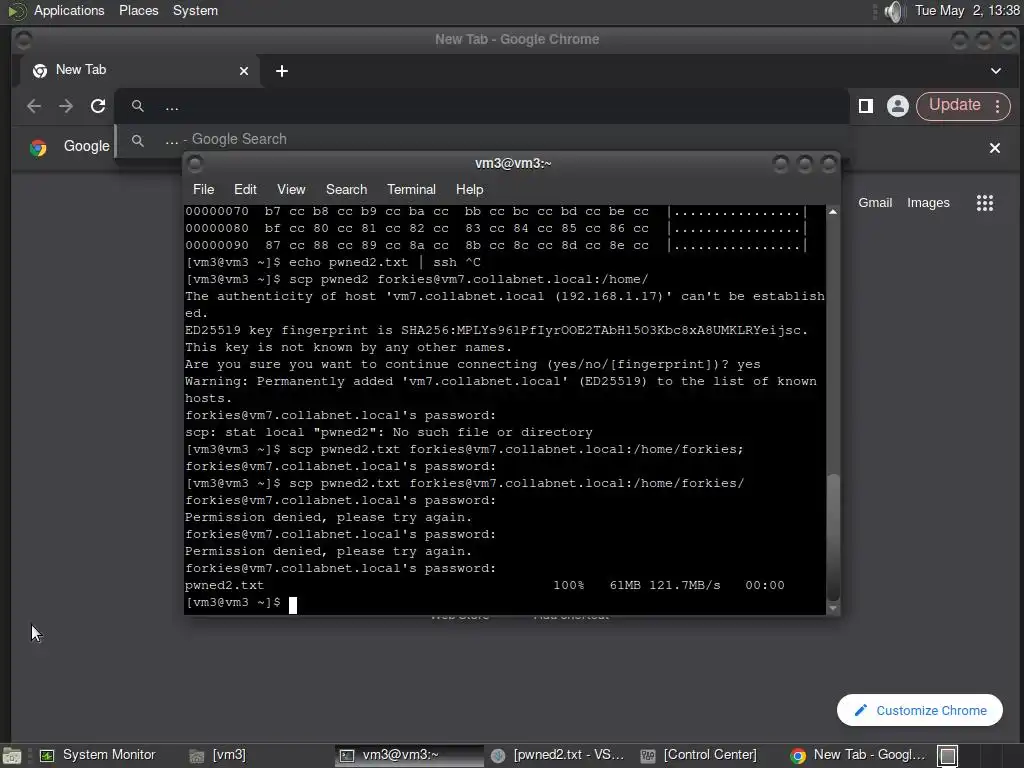The image size is (1024, 768).
Task: Click the search magnifier in address bar
Action: pyautogui.click(x=137, y=106)
